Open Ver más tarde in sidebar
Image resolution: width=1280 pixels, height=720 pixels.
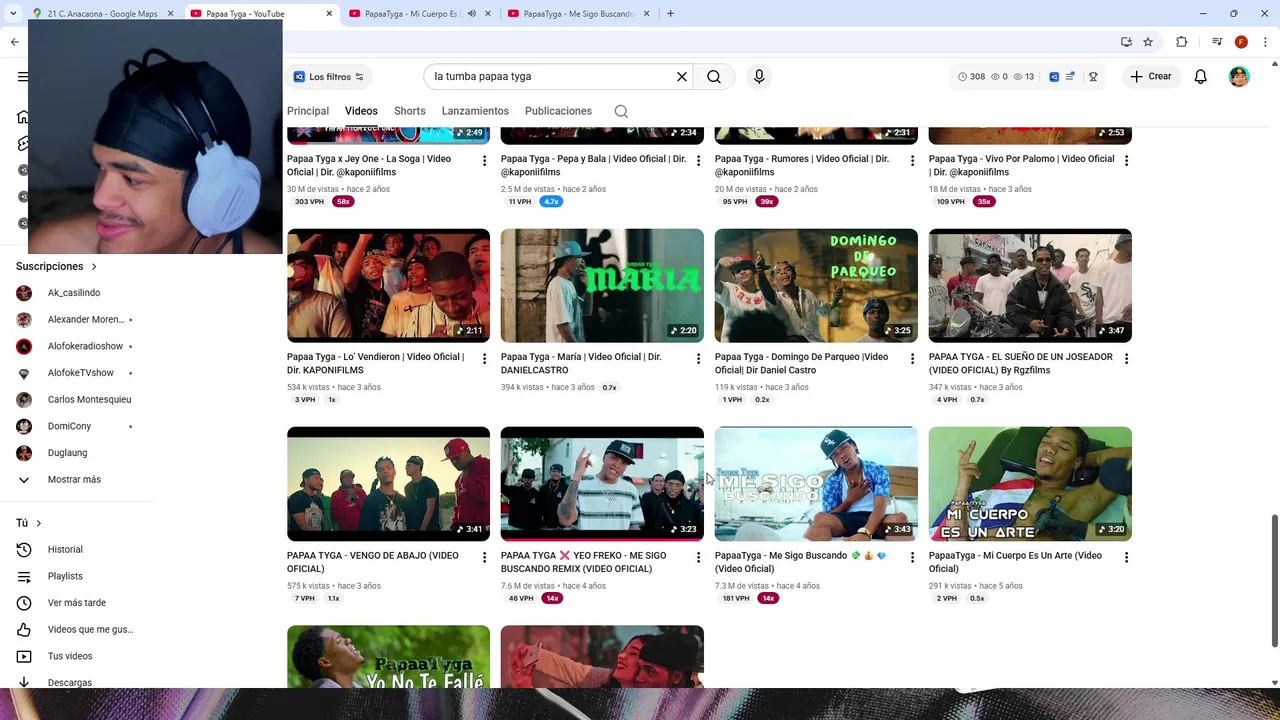click(76, 603)
